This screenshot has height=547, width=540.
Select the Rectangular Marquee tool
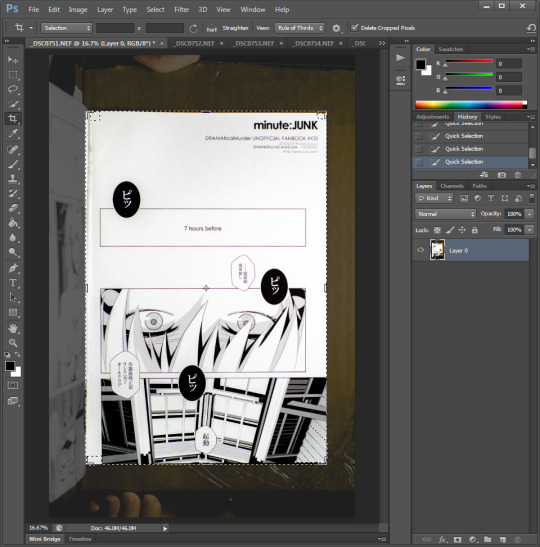13,75
